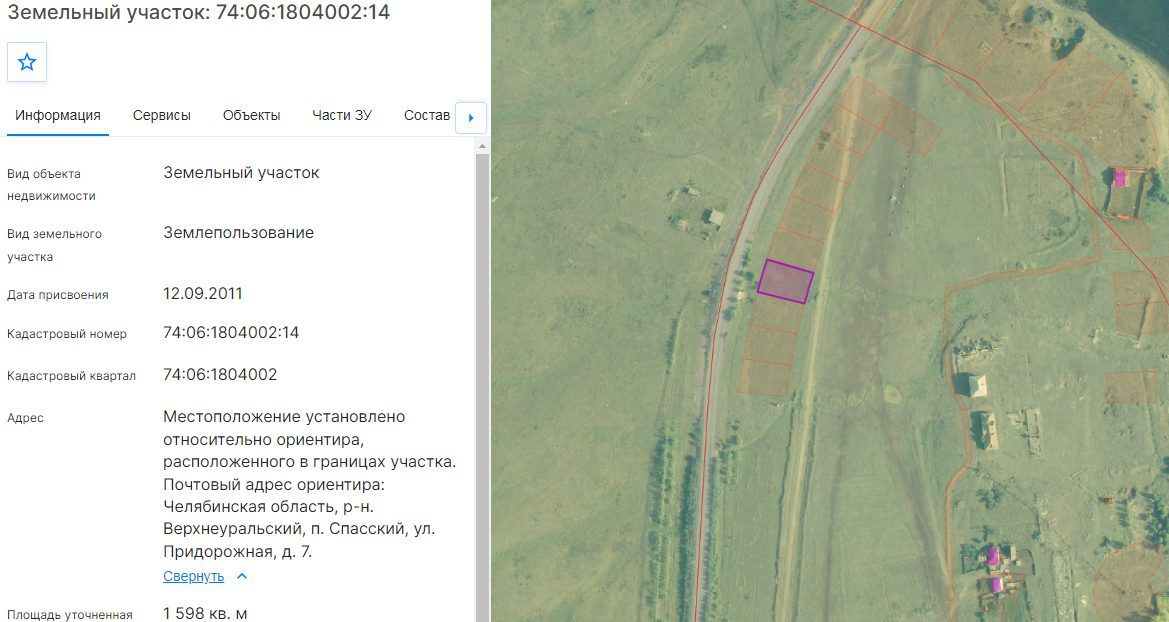Open the Информация tab
This screenshot has width=1169, height=622.
pyautogui.click(x=57, y=116)
